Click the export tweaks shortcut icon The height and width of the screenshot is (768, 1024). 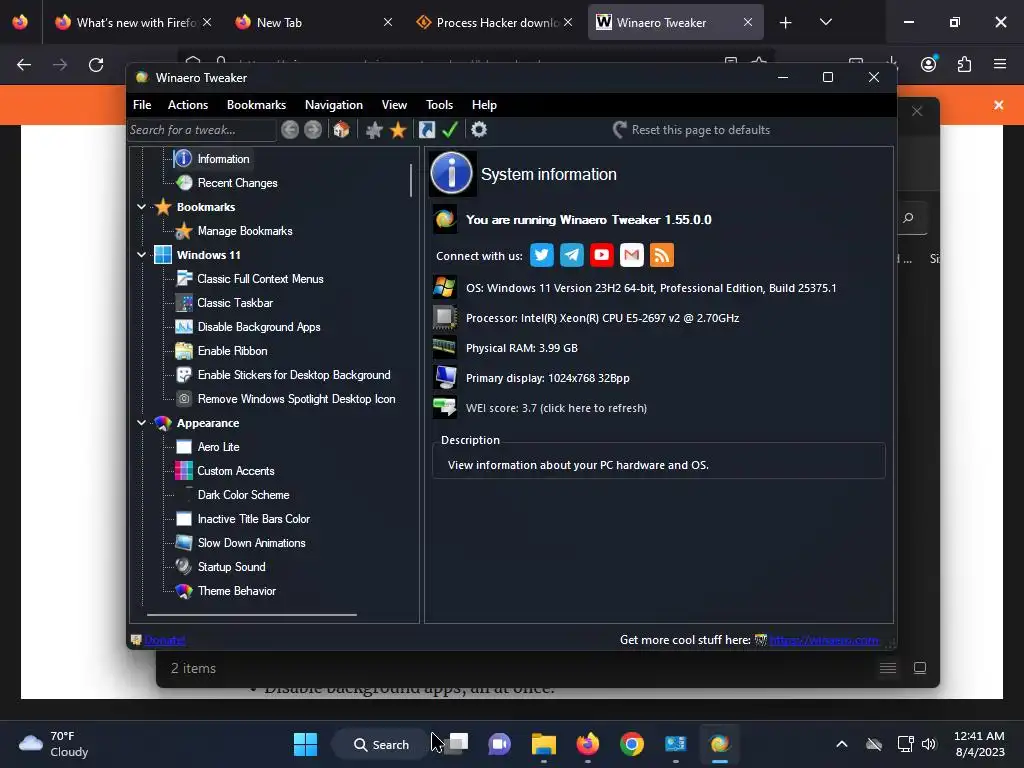coord(427,130)
